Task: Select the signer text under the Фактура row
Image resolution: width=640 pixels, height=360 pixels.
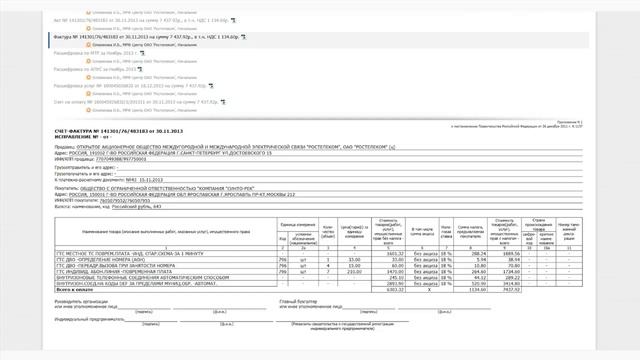Action: pyautogui.click(x=144, y=45)
